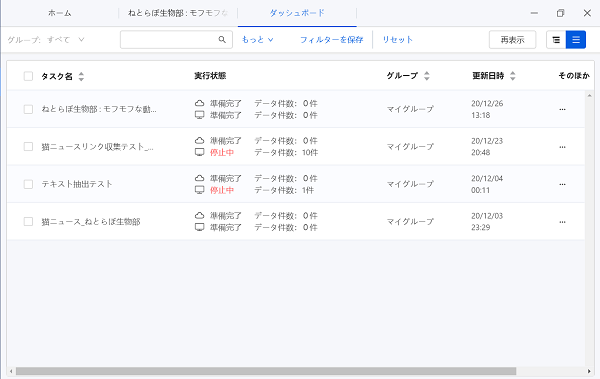Screen dimensions: 600x379
Task: Click the search magnifier icon
Action: click(222, 39)
